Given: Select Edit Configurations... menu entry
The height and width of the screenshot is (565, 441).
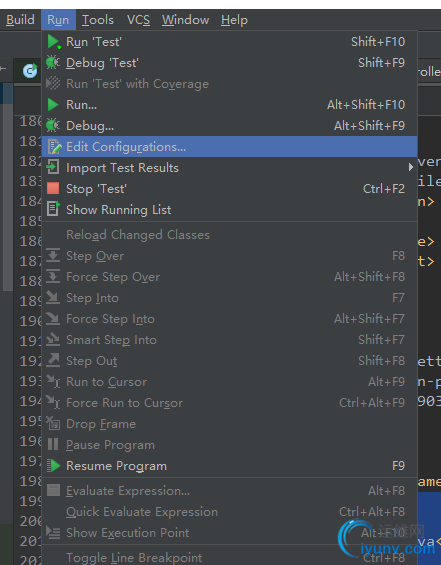Looking at the screenshot, I should point(230,147).
